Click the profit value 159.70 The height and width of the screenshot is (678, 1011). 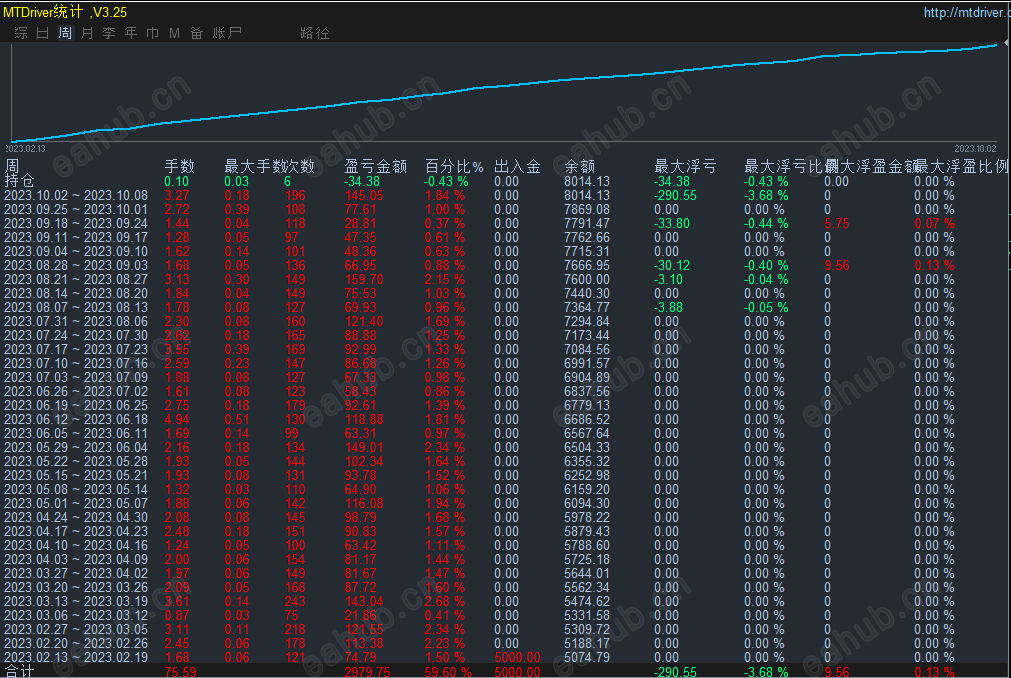coord(364,279)
